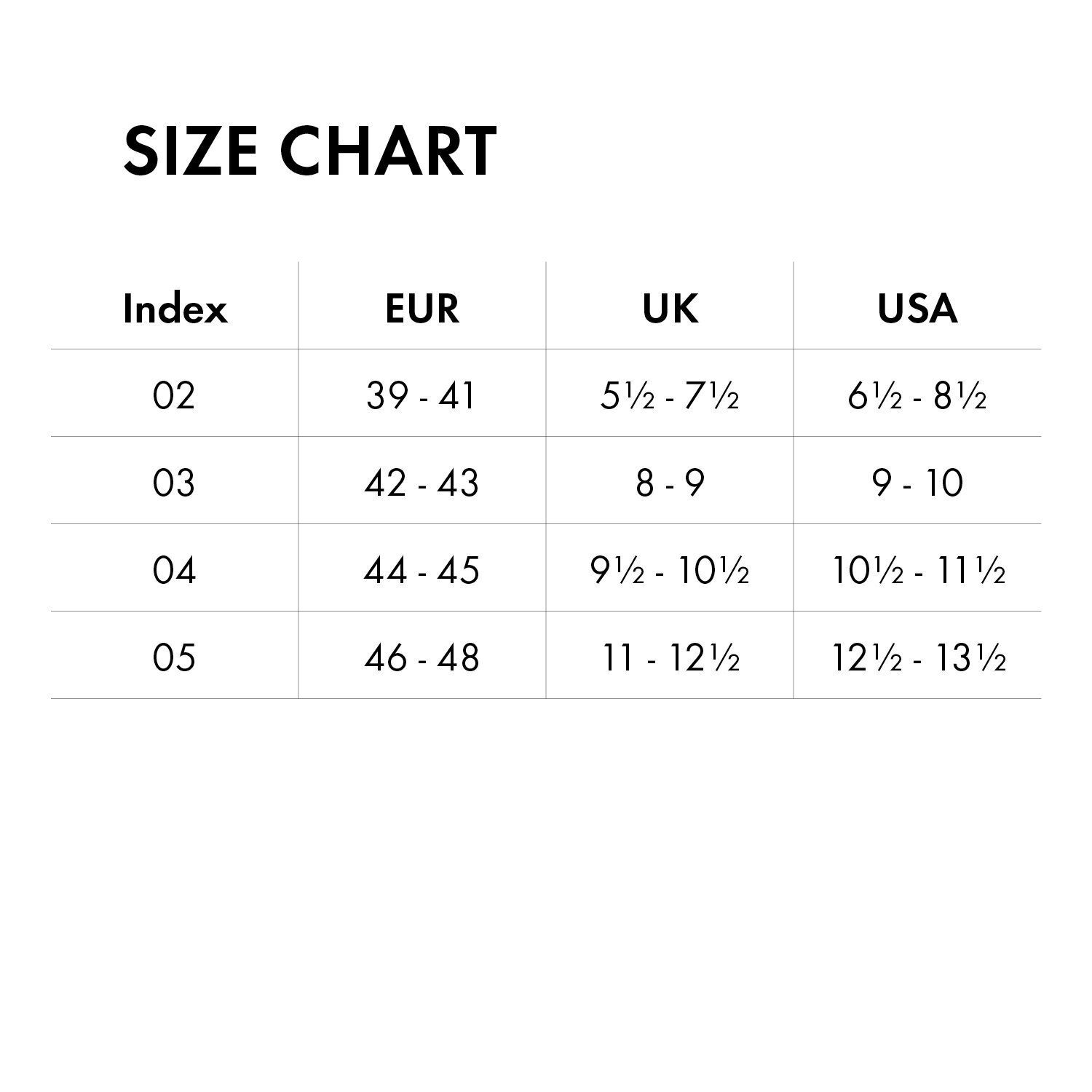Select the EUR column header
The width and height of the screenshot is (1092, 1092).
pos(422,309)
